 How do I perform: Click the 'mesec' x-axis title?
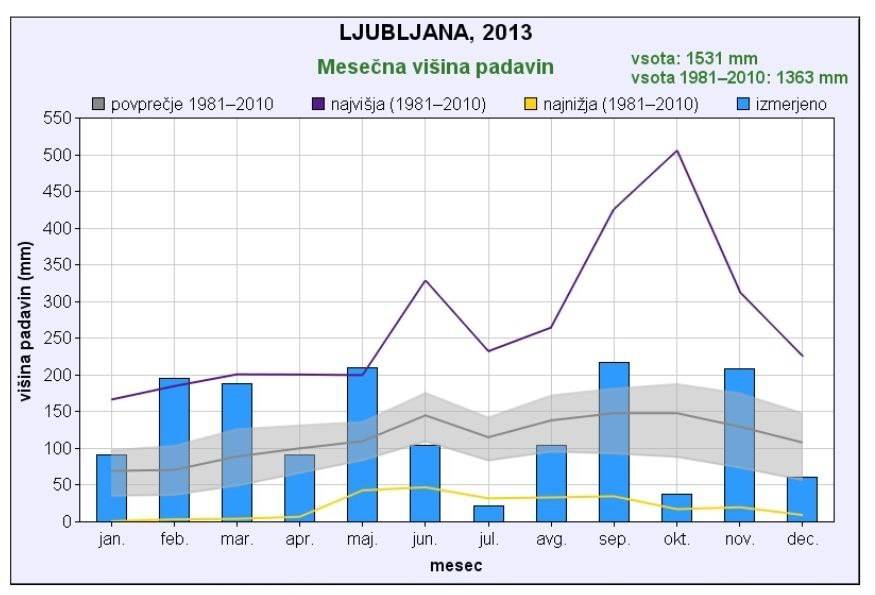456,565
